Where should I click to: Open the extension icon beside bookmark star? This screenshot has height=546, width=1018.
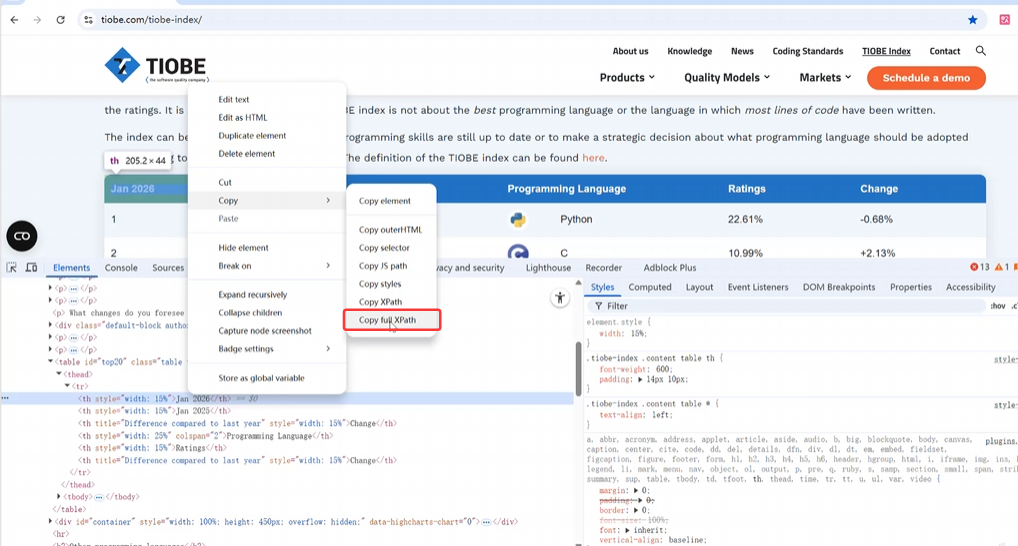click(1004, 19)
